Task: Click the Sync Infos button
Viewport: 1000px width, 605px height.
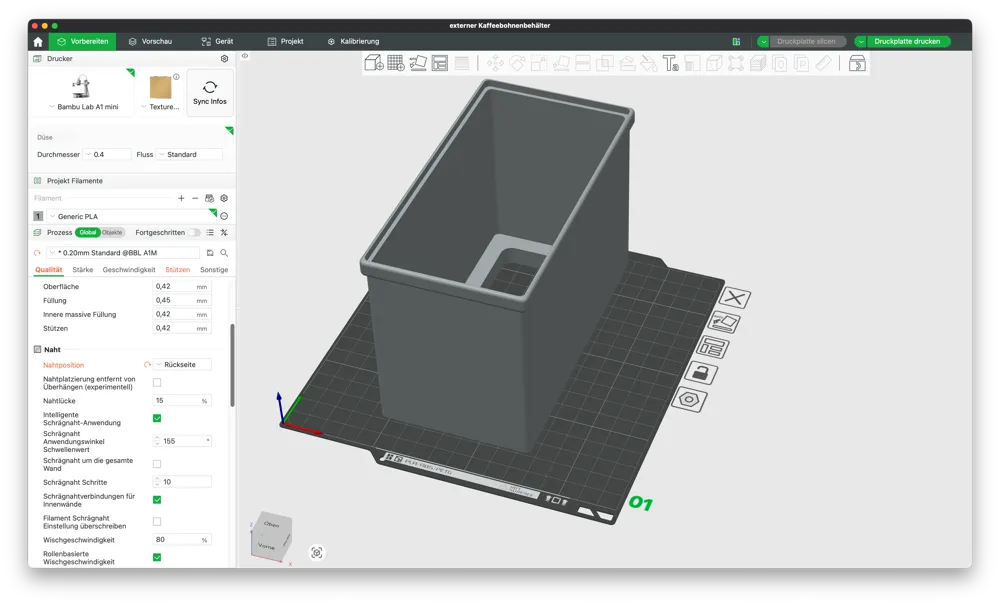Action: 210,92
